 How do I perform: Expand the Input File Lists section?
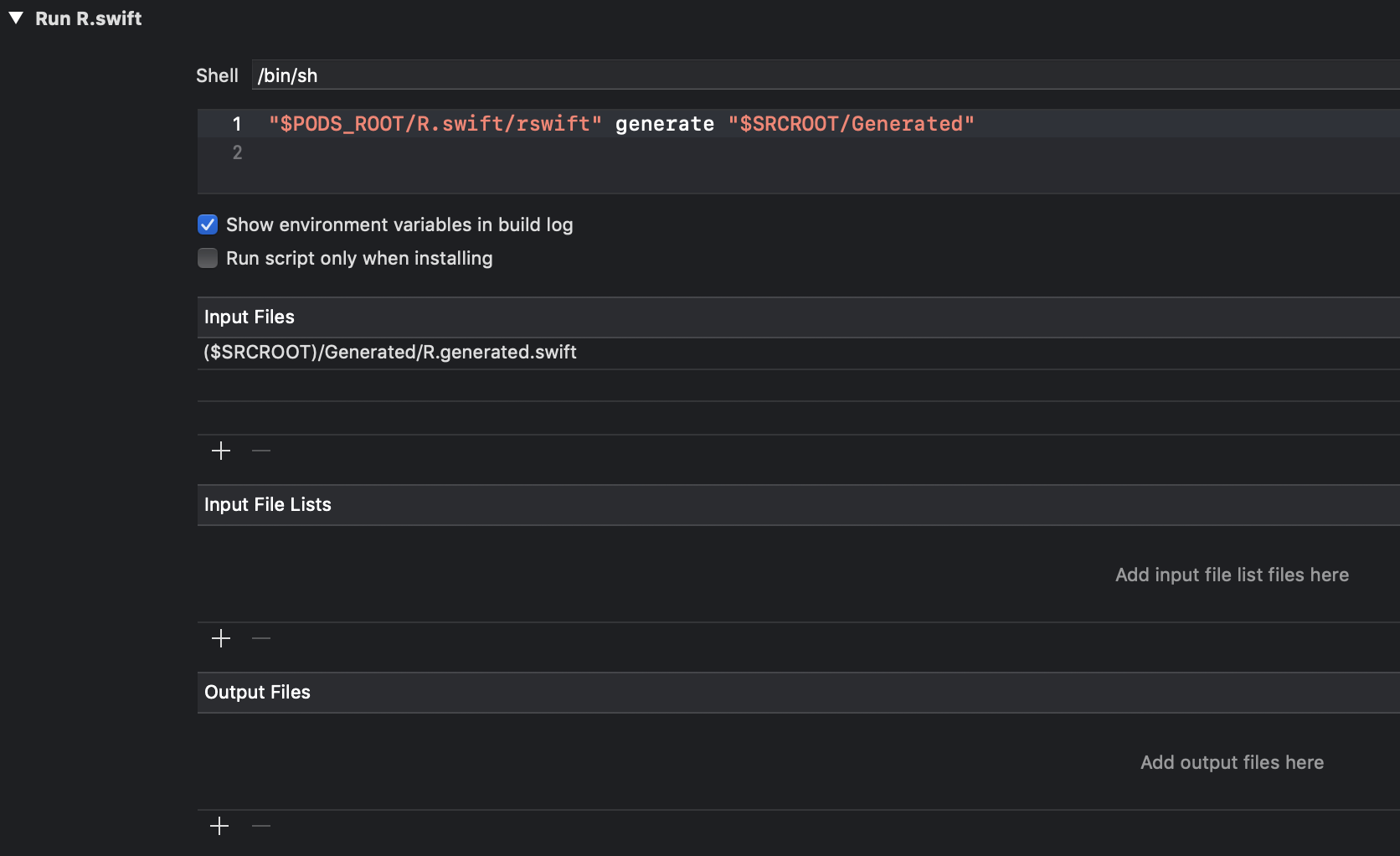[267, 504]
